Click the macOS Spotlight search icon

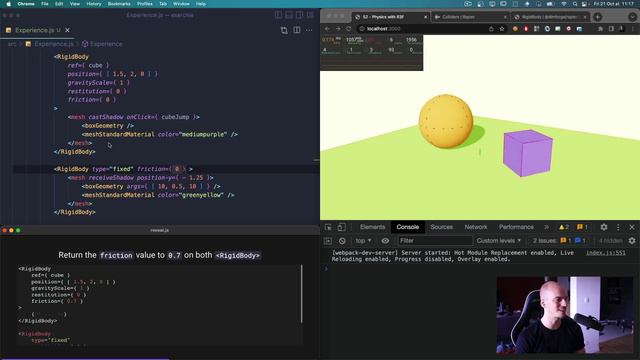[575, 4]
